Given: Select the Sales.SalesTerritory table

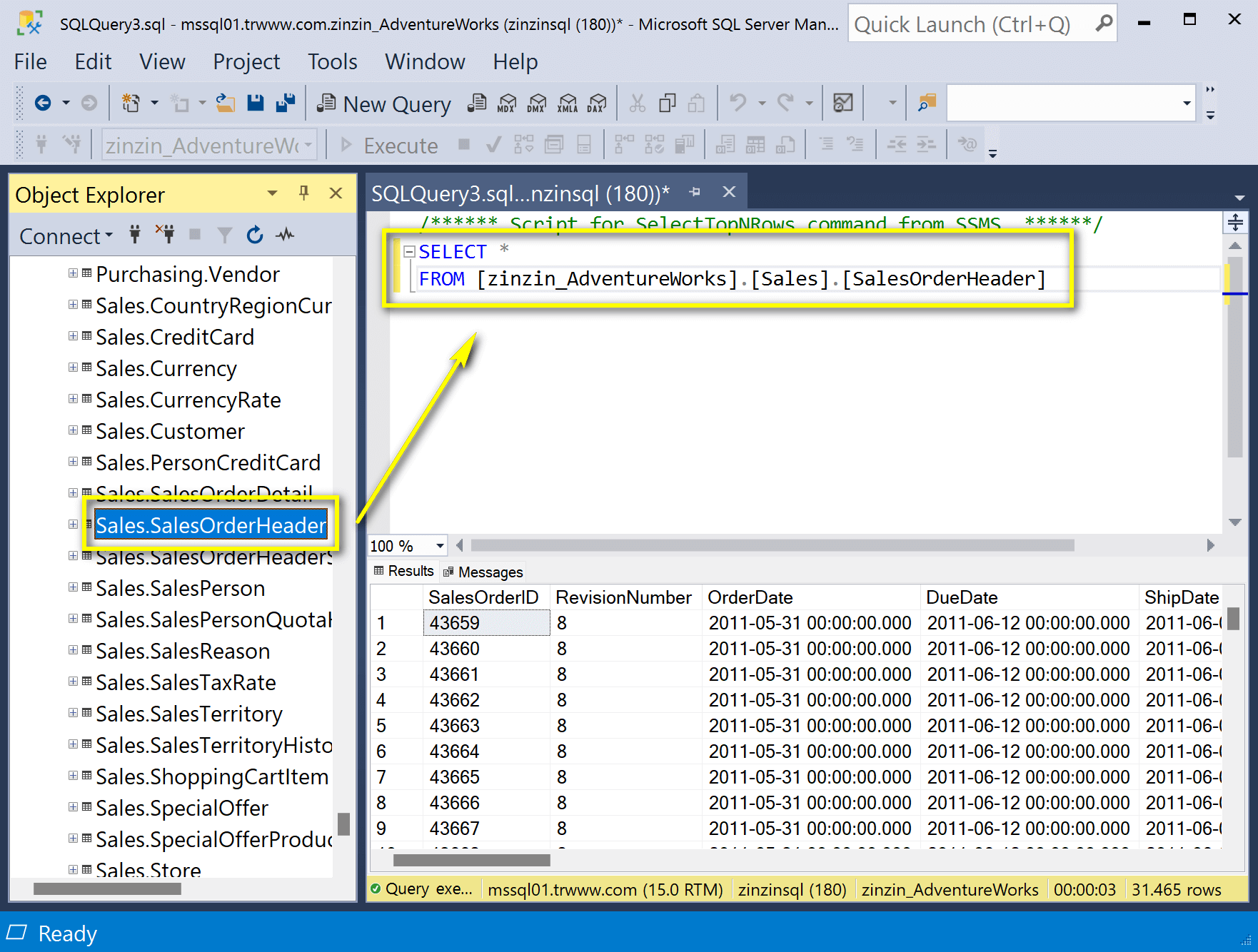Looking at the screenshot, I should coord(189,714).
